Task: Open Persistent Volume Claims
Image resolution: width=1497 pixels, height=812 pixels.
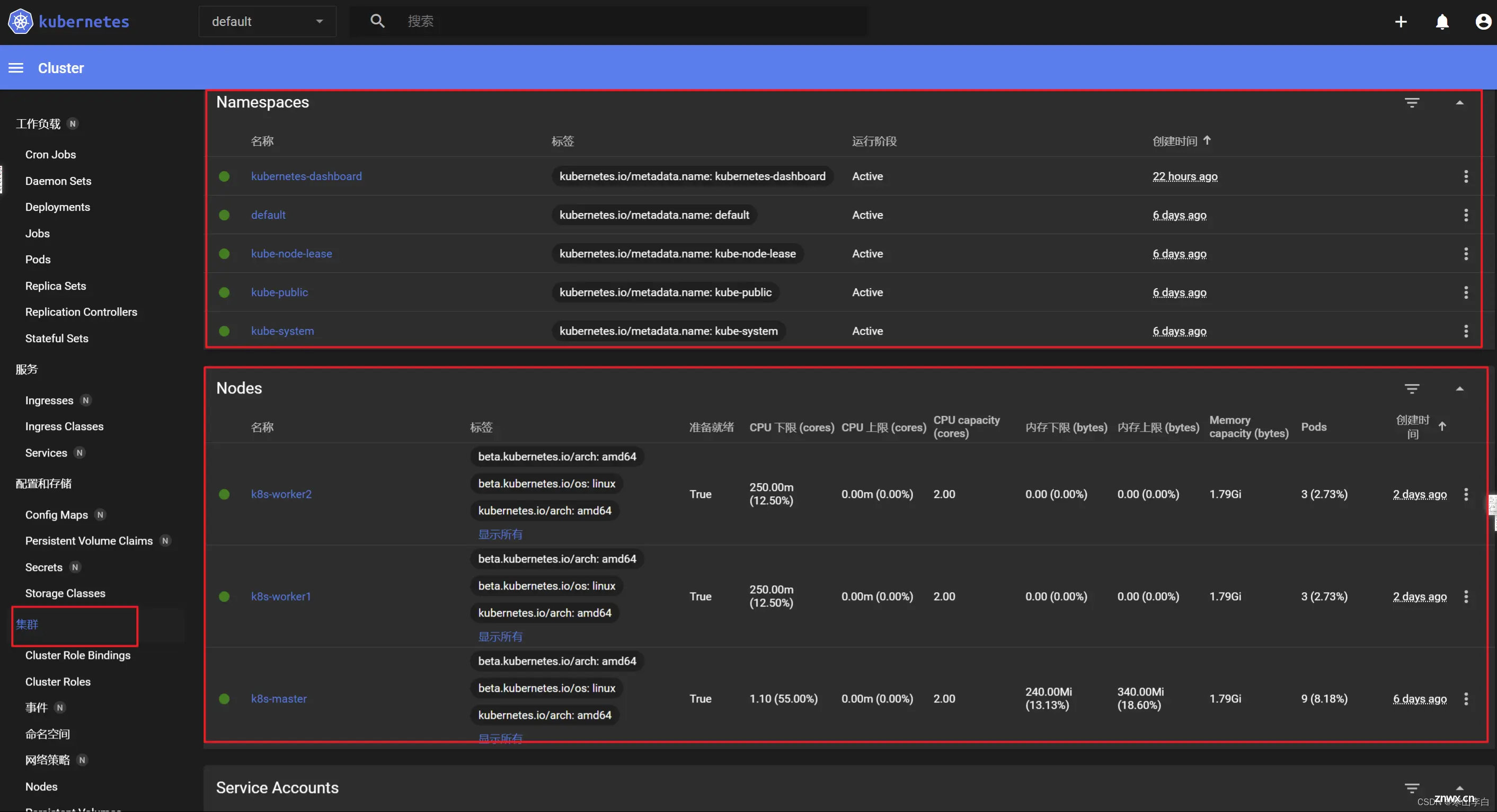Action: (89, 541)
